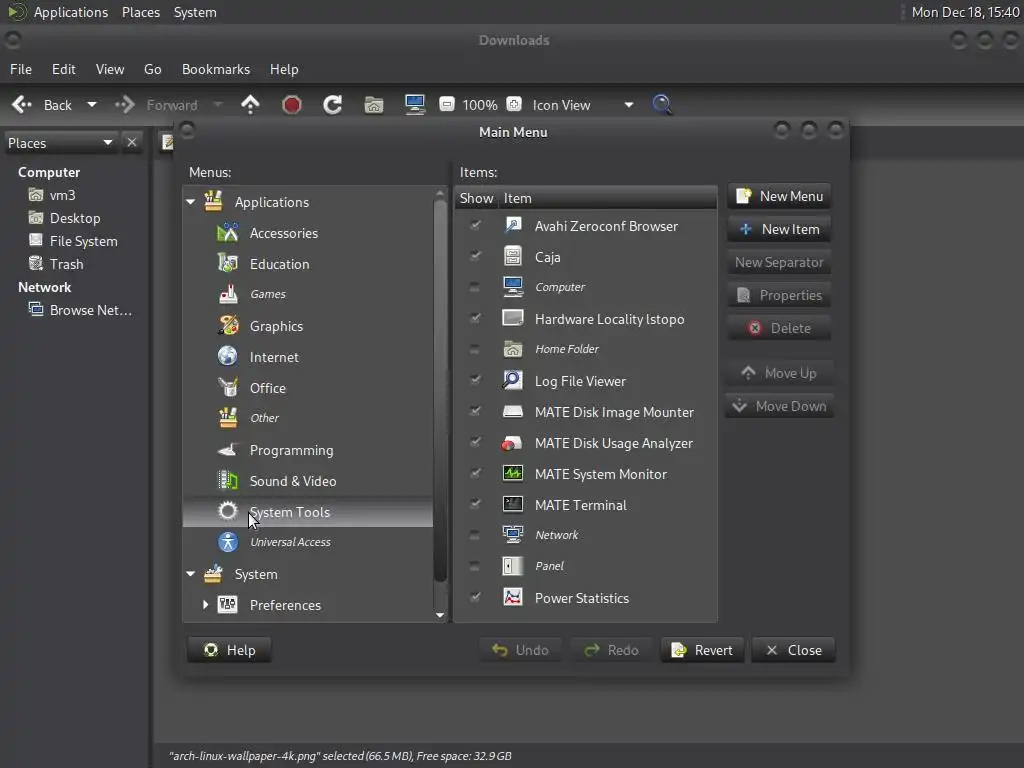This screenshot has height=768, width=1024.
Task: Click the Power Statistics icon
Action: coord(513,597)
